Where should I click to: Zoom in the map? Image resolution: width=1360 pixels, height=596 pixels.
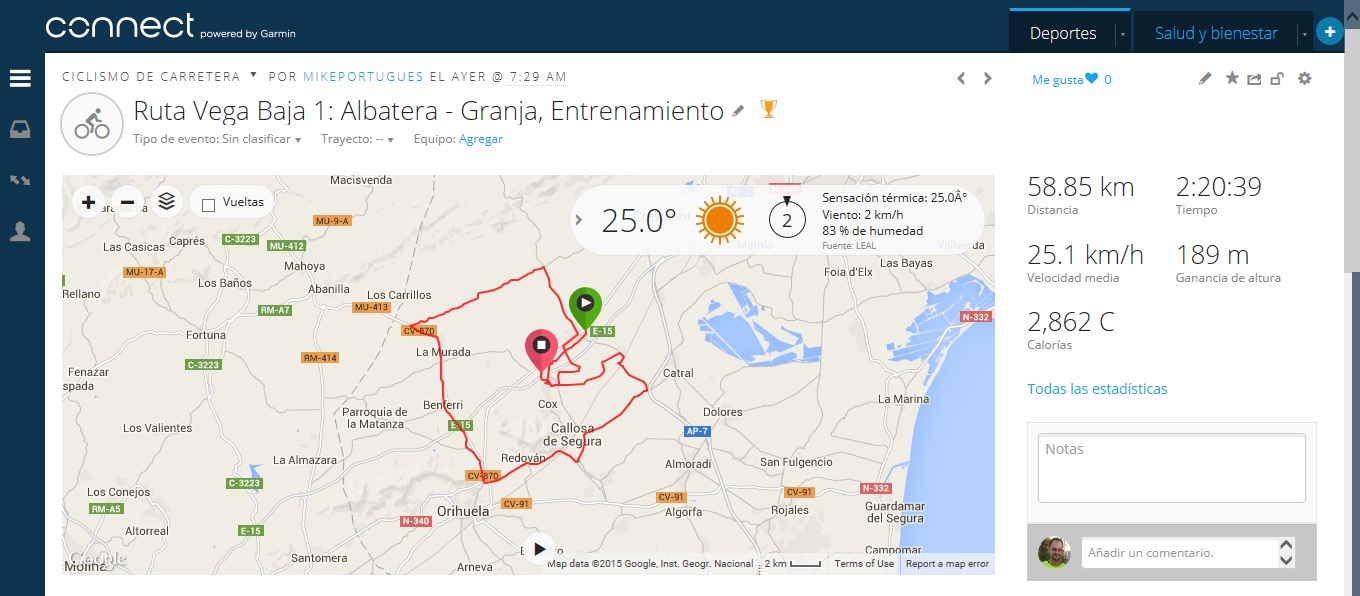pyautogui.click(x=88, y=203)
